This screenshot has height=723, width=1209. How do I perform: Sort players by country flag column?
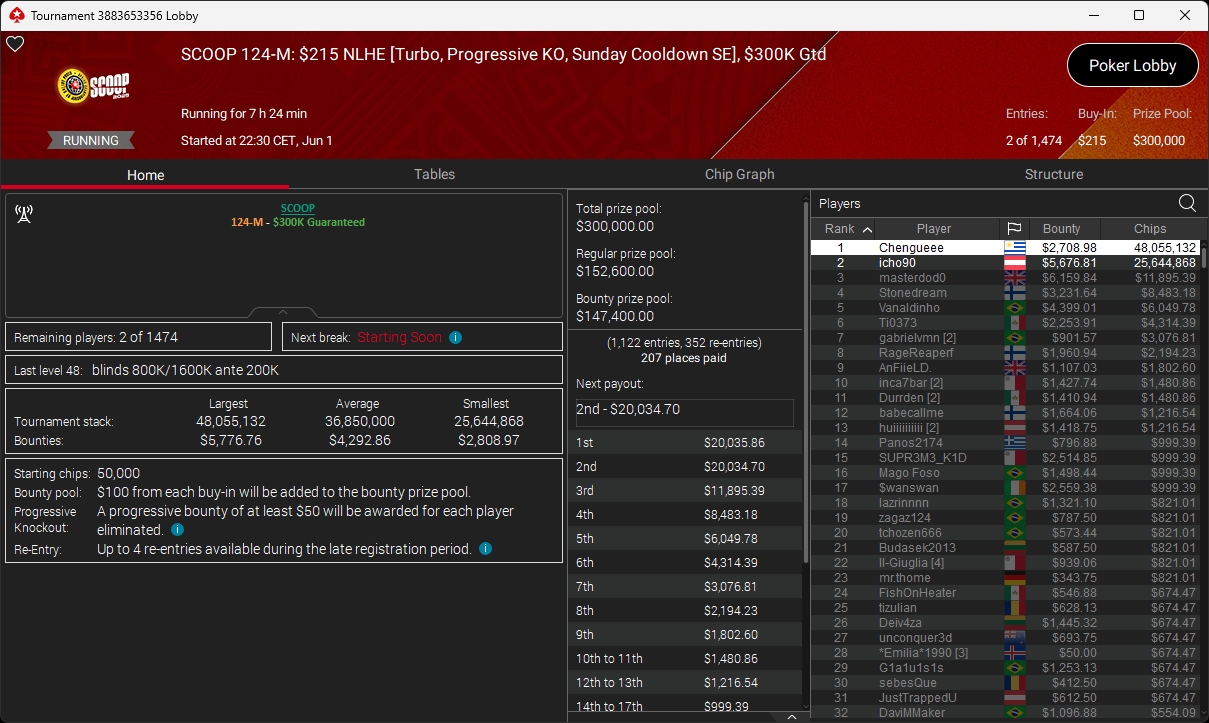tap(1013, 228)
